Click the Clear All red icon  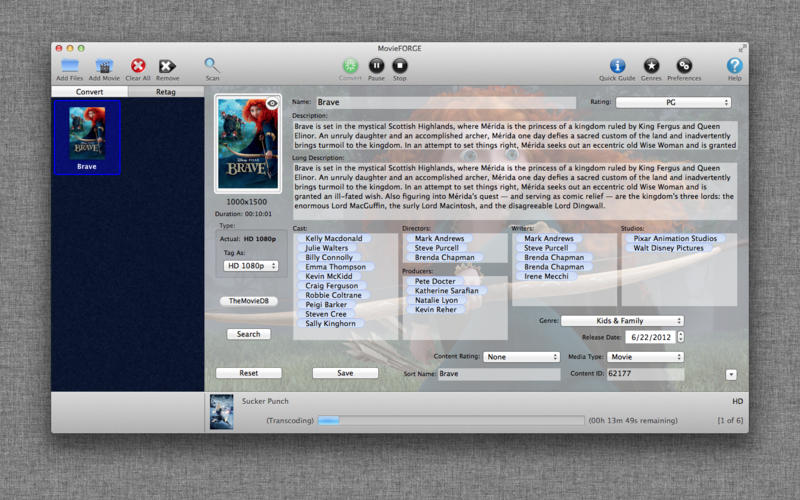click(x=138, y=66)
